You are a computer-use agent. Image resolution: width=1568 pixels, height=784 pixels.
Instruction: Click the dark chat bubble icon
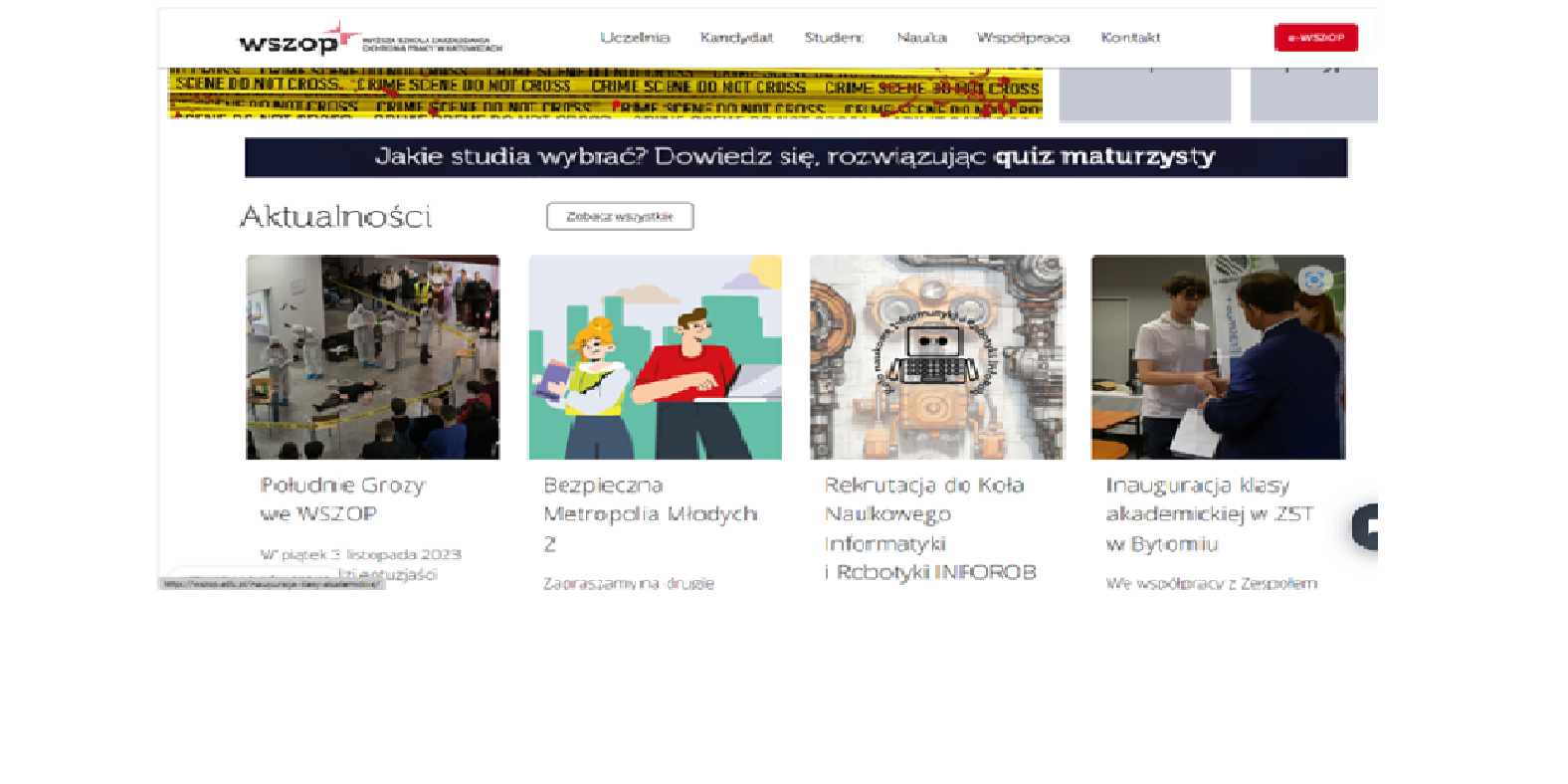(1365, 526)
